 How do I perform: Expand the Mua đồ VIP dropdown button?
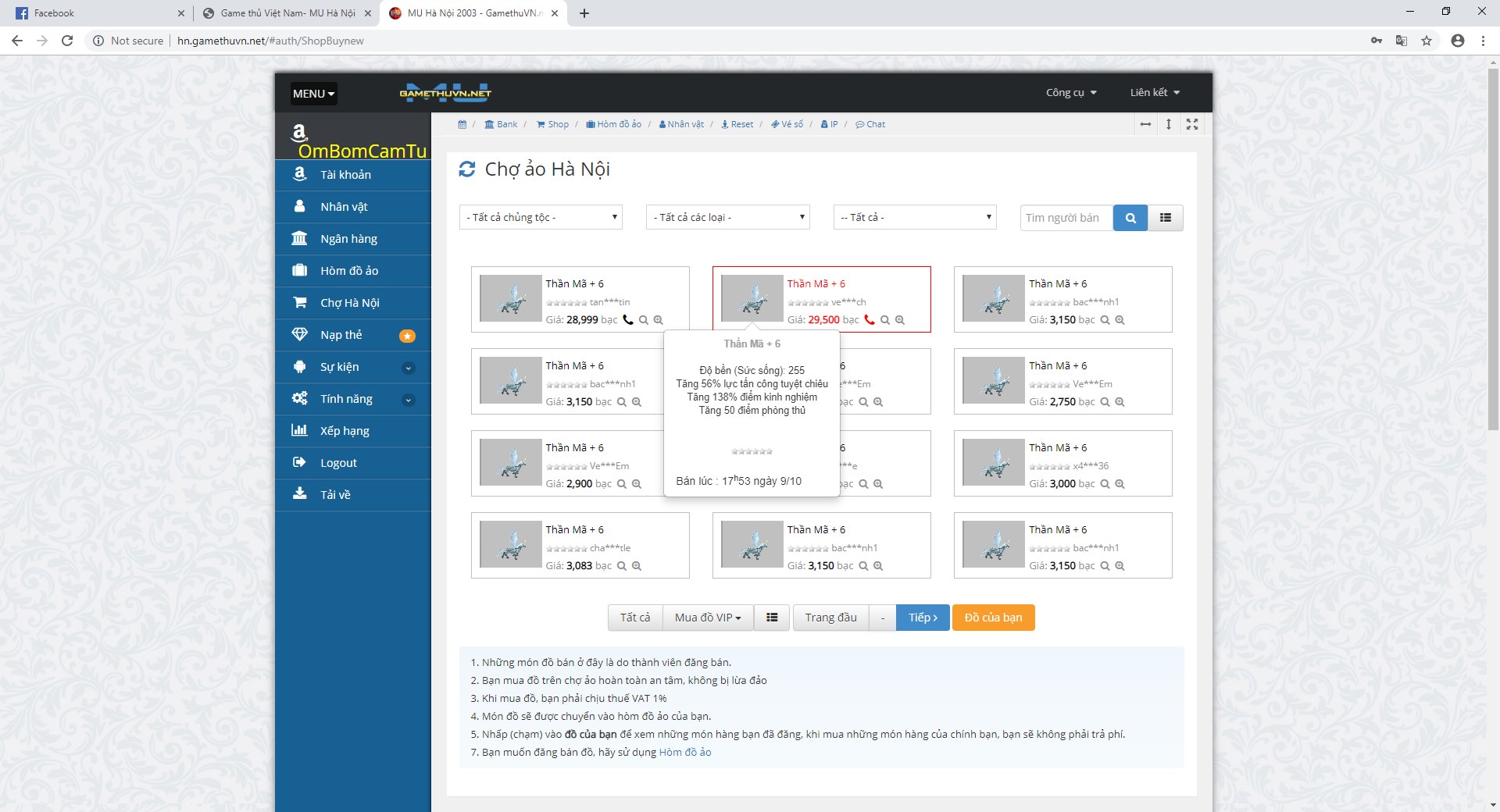click(708, 618)
